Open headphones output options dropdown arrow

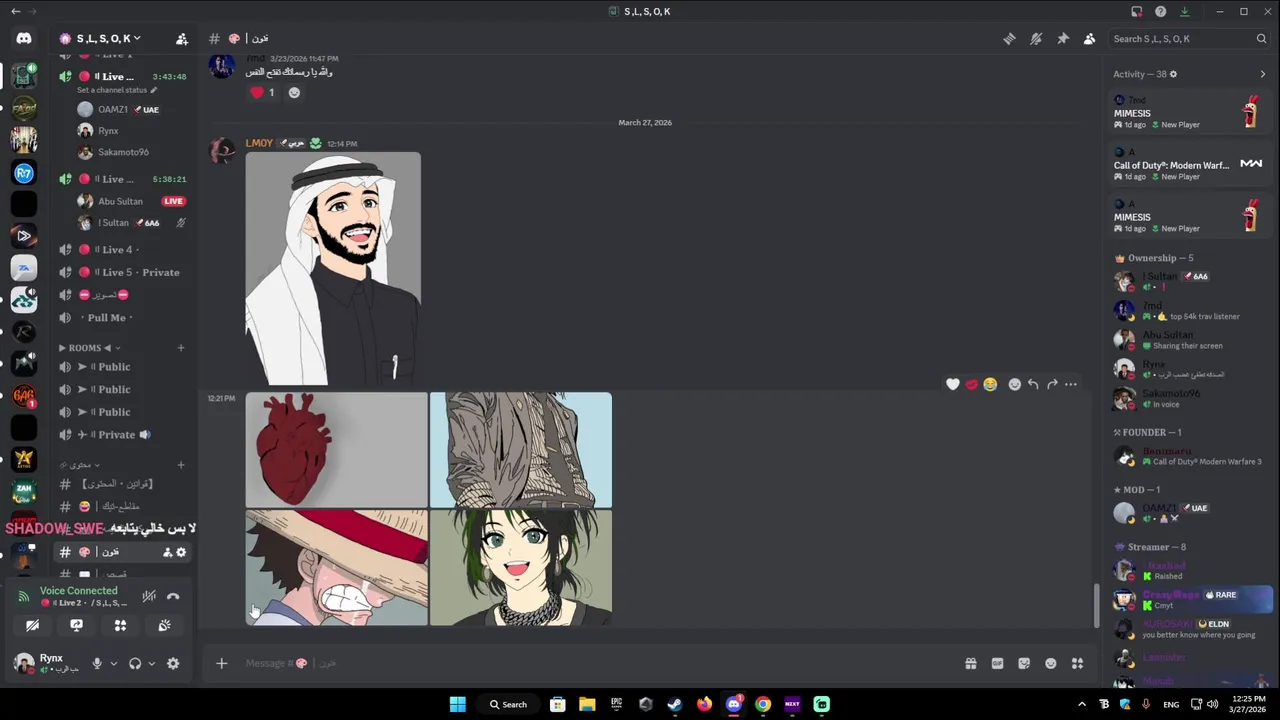151,663
